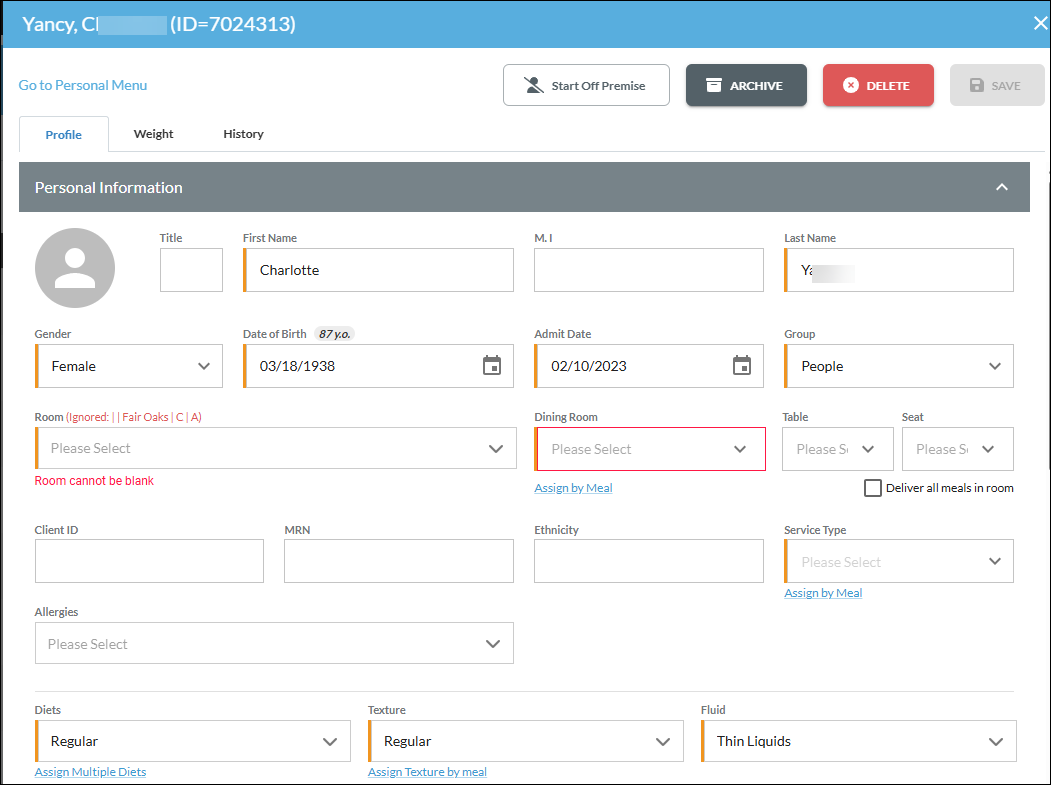Open the Table dropdown

[837, 449]
